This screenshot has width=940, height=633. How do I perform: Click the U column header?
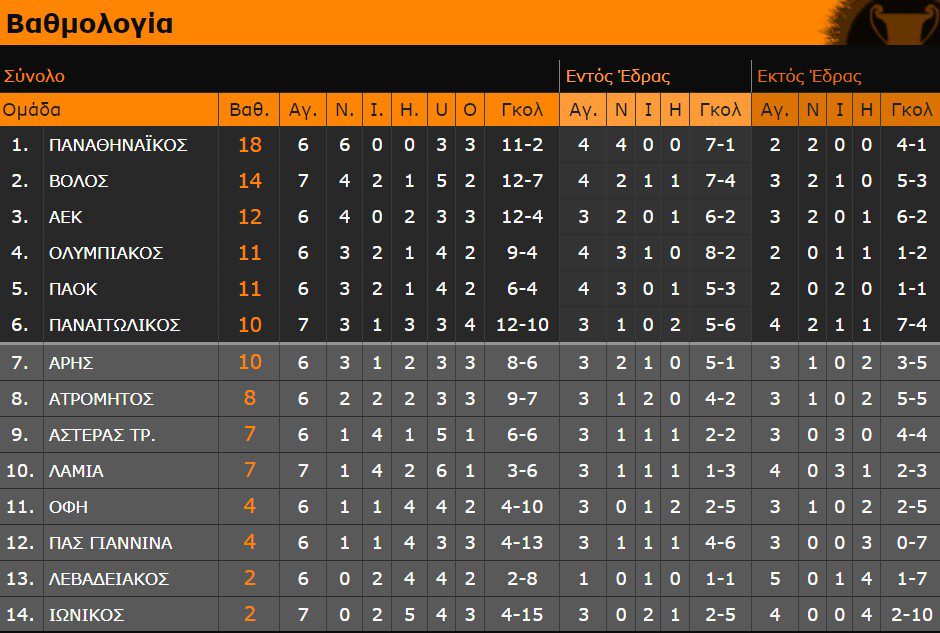[441, 110]
